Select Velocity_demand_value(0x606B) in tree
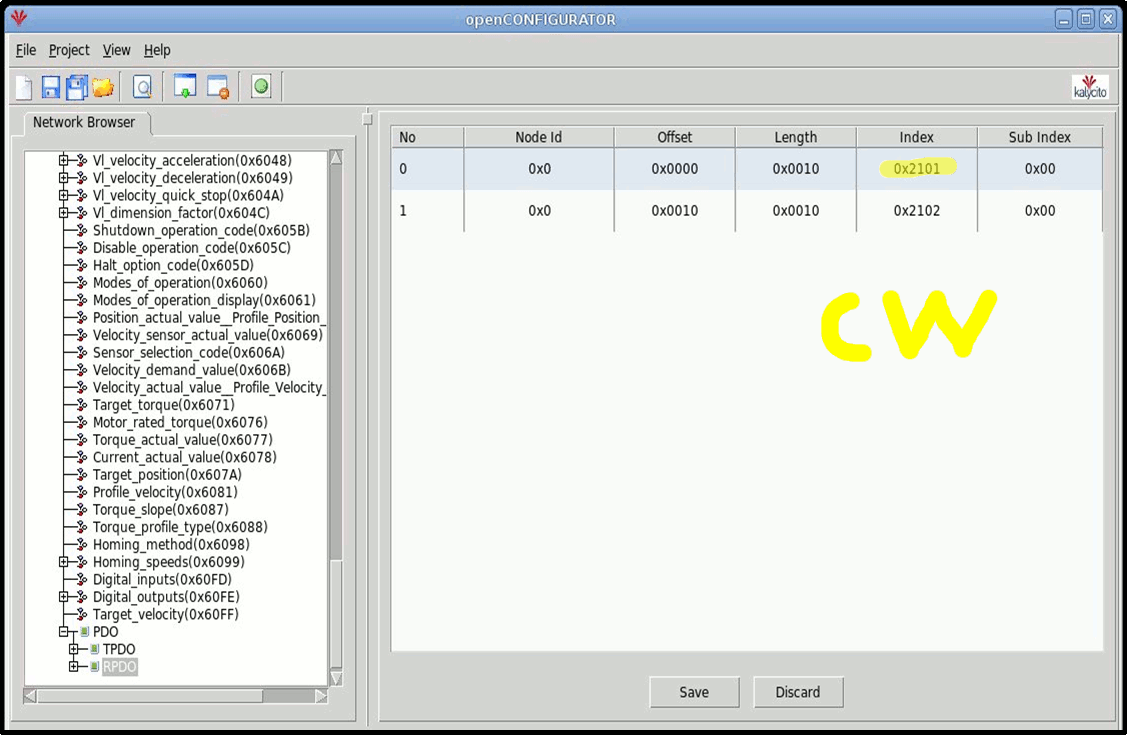 point(191,370)
